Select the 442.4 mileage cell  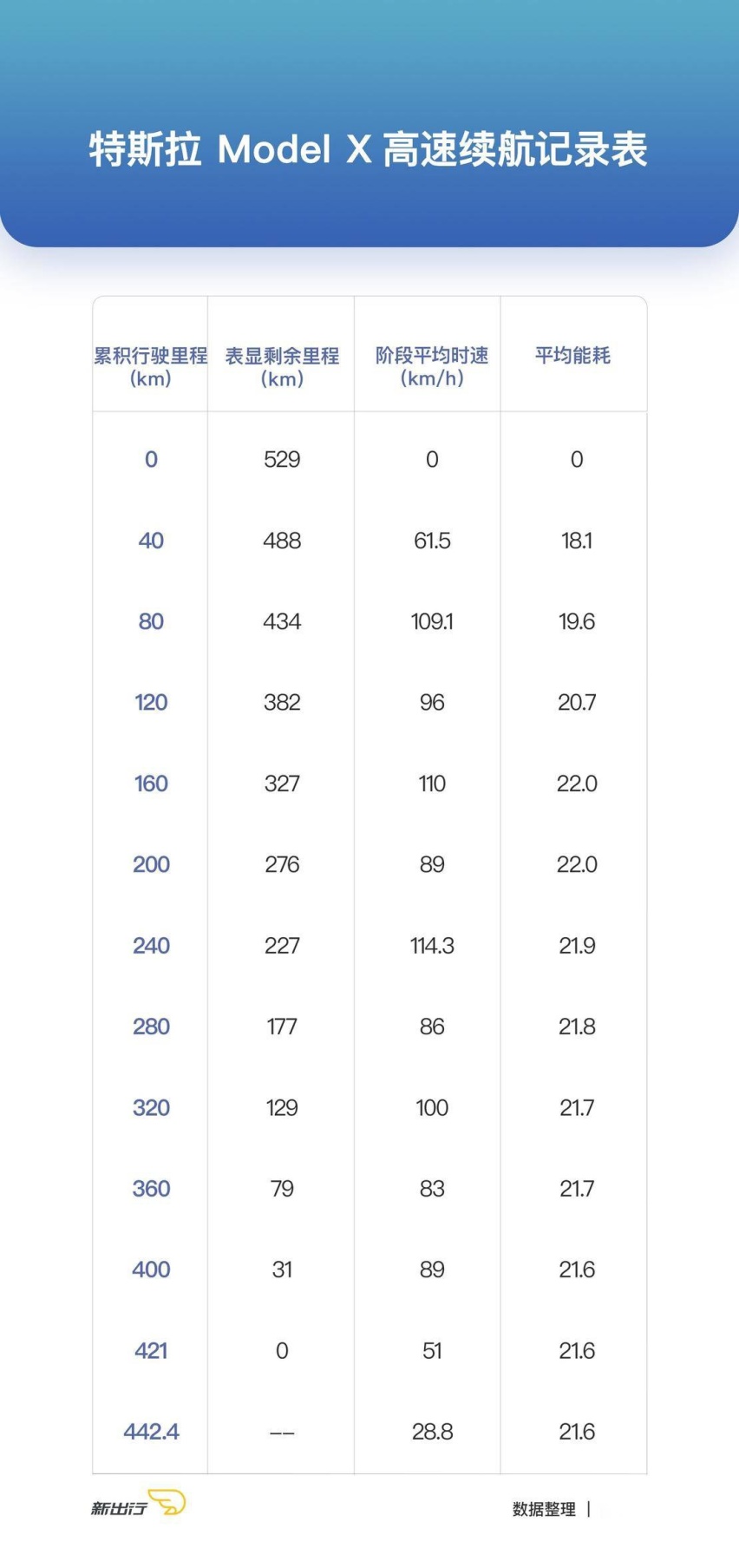[x=151, y=1431]
